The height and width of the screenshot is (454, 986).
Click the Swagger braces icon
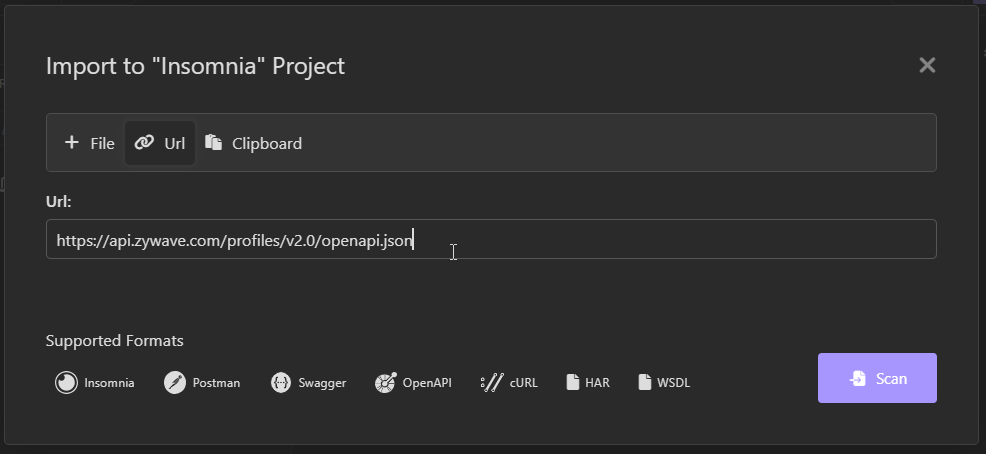pos(281,382)
